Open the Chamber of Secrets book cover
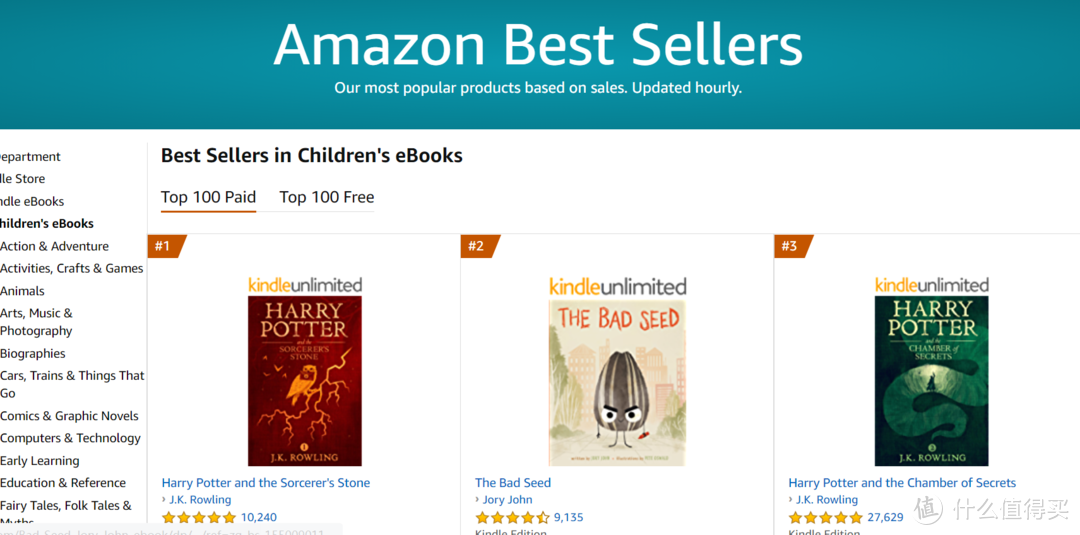The height and width of the screenshot is (535, 1080). click(931, 381)
